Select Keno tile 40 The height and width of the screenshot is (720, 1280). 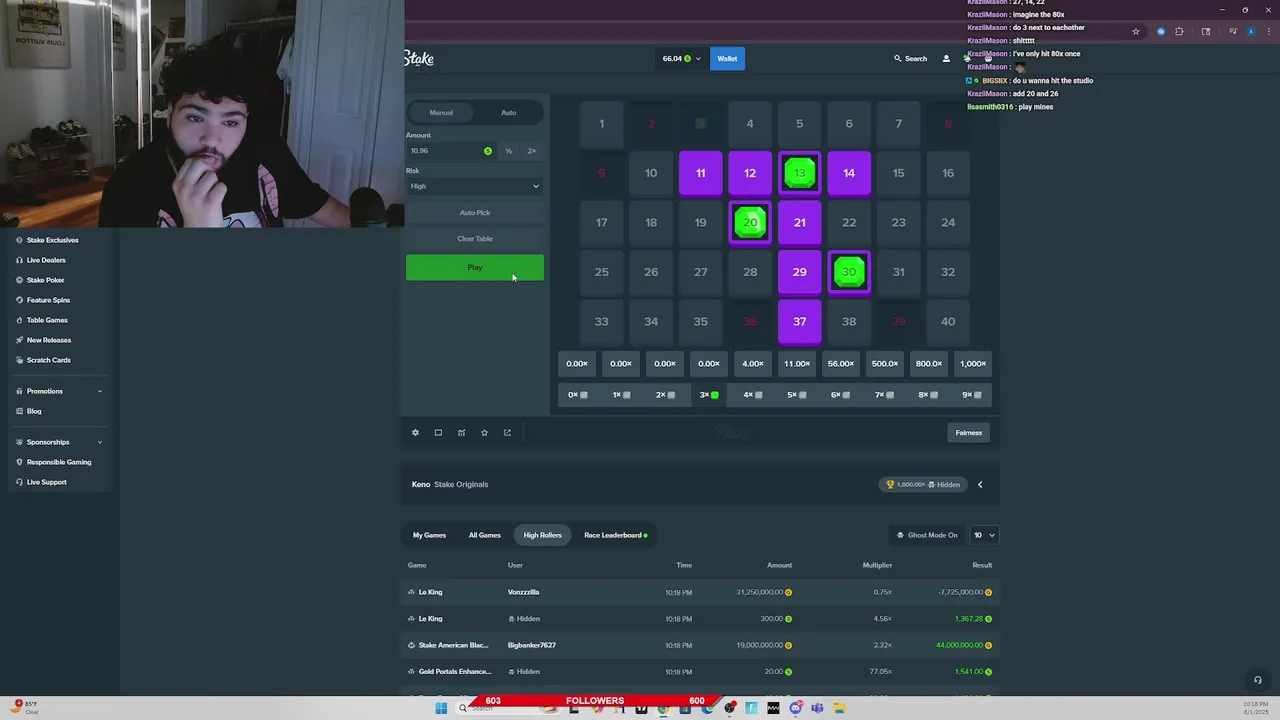948,321
